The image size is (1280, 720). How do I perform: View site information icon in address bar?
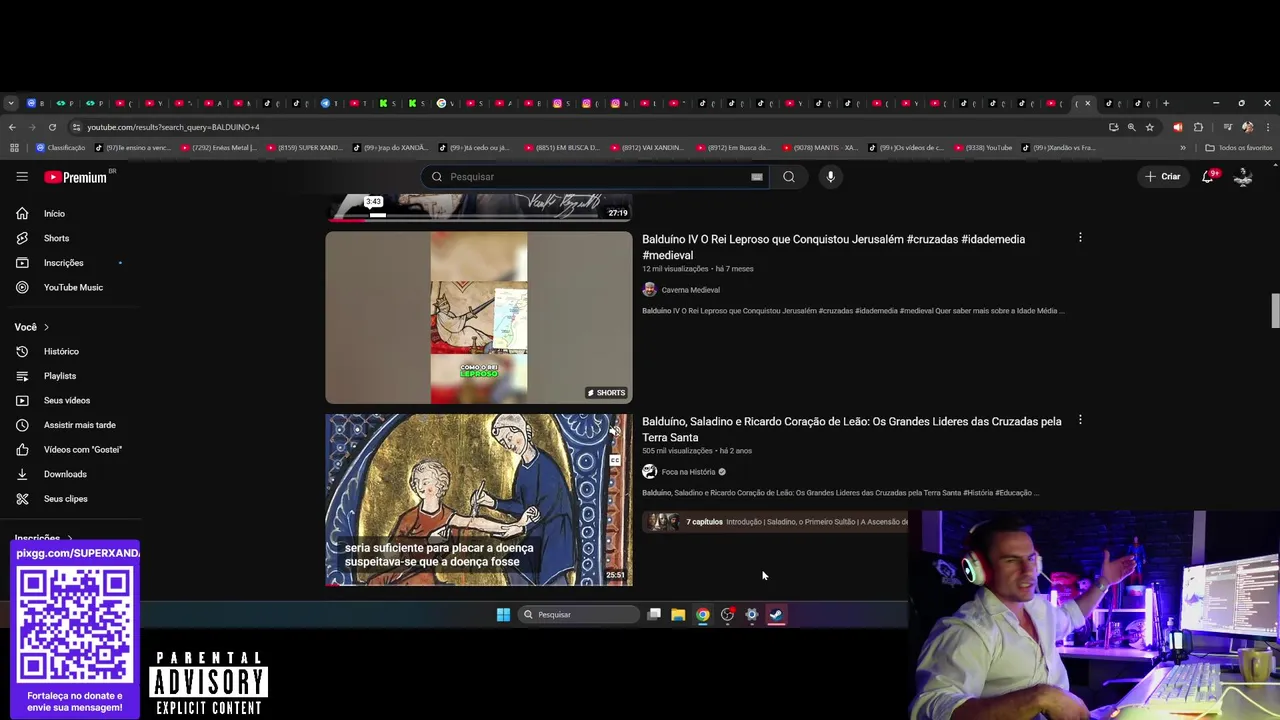[x=78, y=127]
